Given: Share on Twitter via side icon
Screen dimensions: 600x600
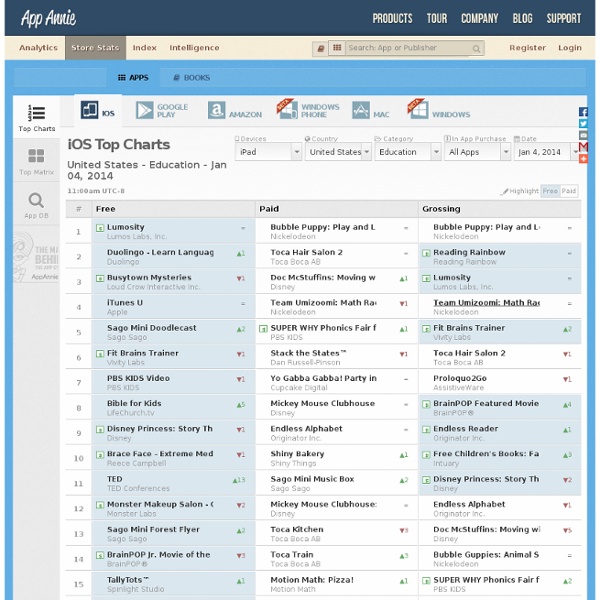Looking at the screenshot, I should (x=583, y=124).
